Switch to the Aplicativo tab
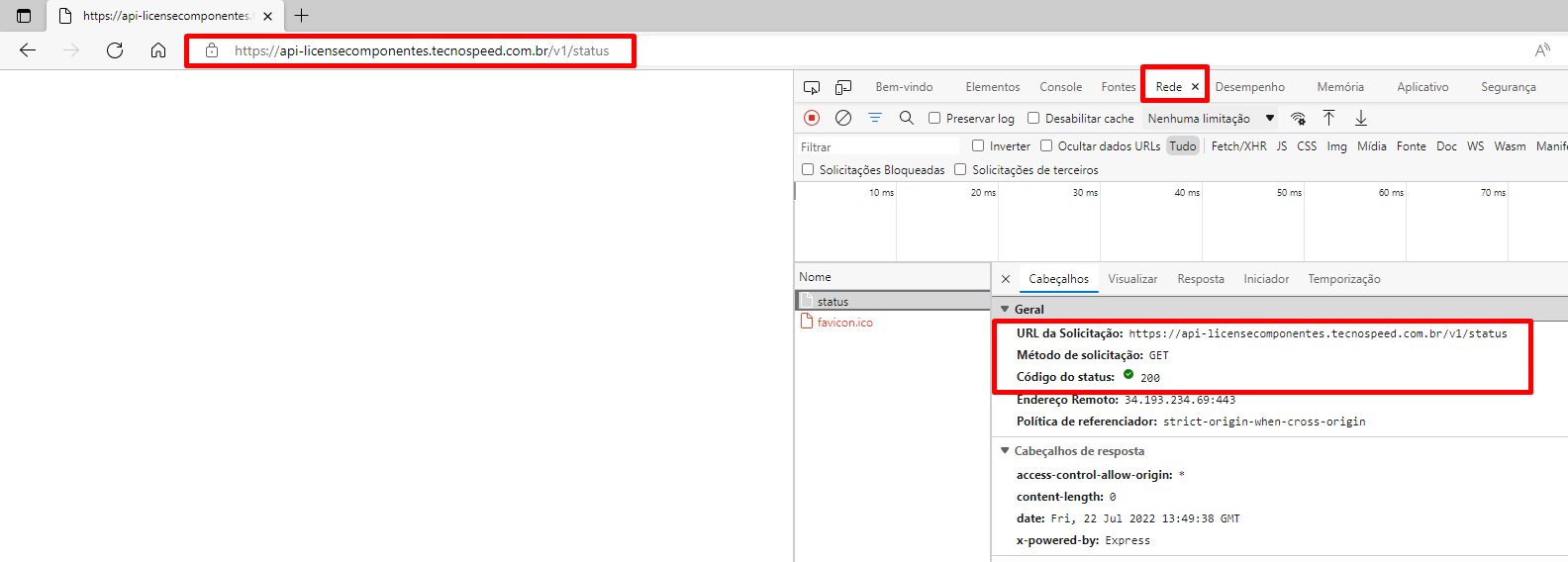Screen dimensions: 1568x562 click(1422, 87)
